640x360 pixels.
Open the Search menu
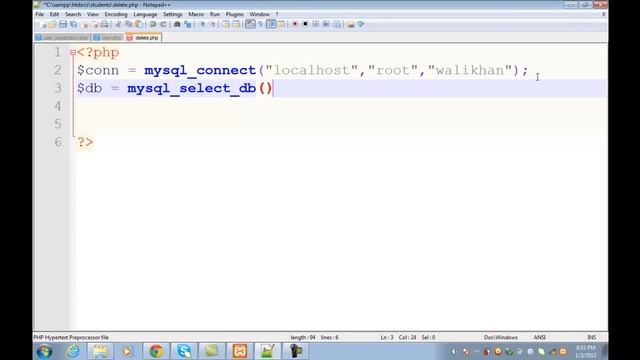(x=73, y=14)
